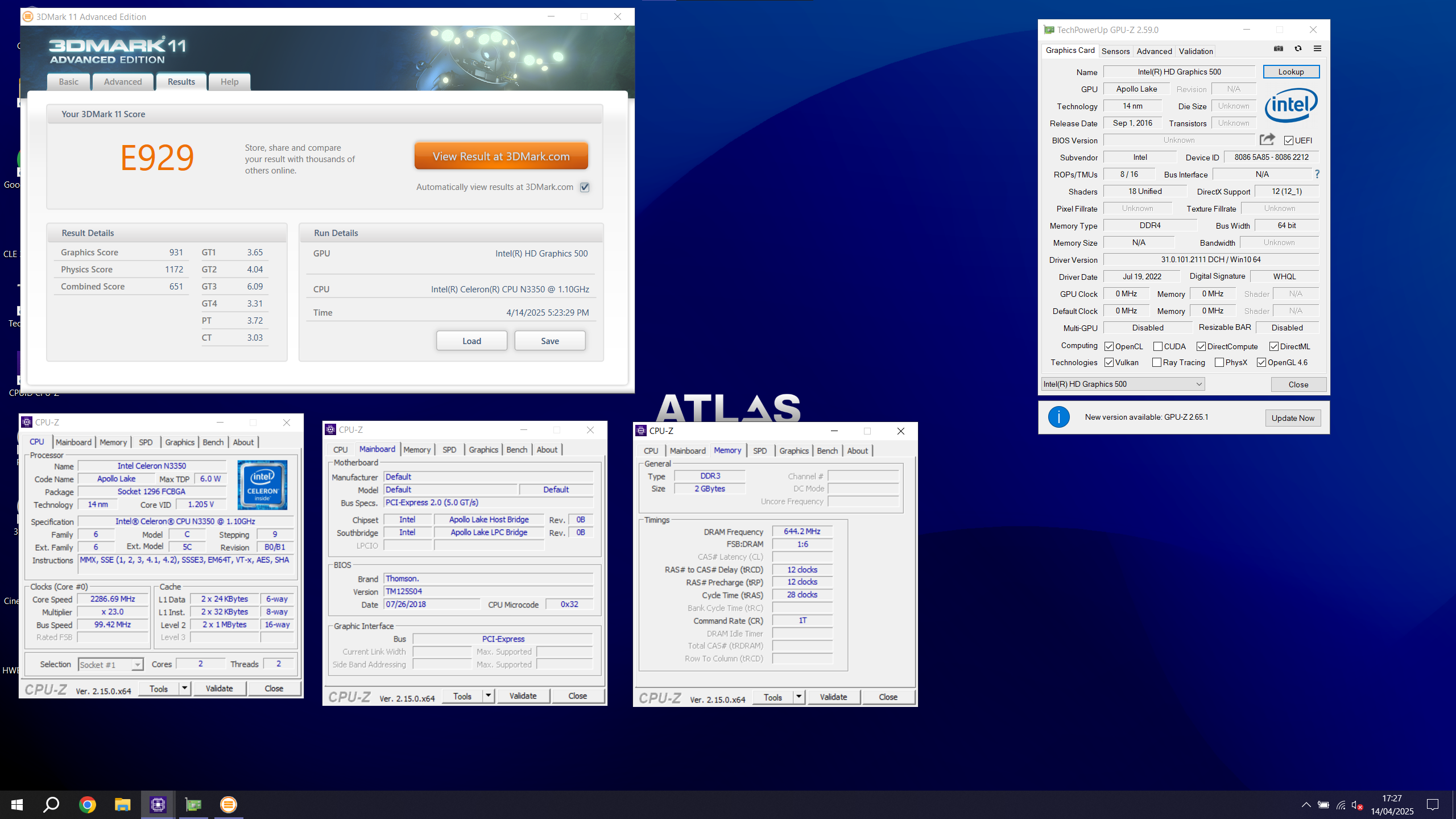Screen dimensions: 1456x819
Task: Open the Sensors tab in GPU-Z
Action: [1115, 51]
